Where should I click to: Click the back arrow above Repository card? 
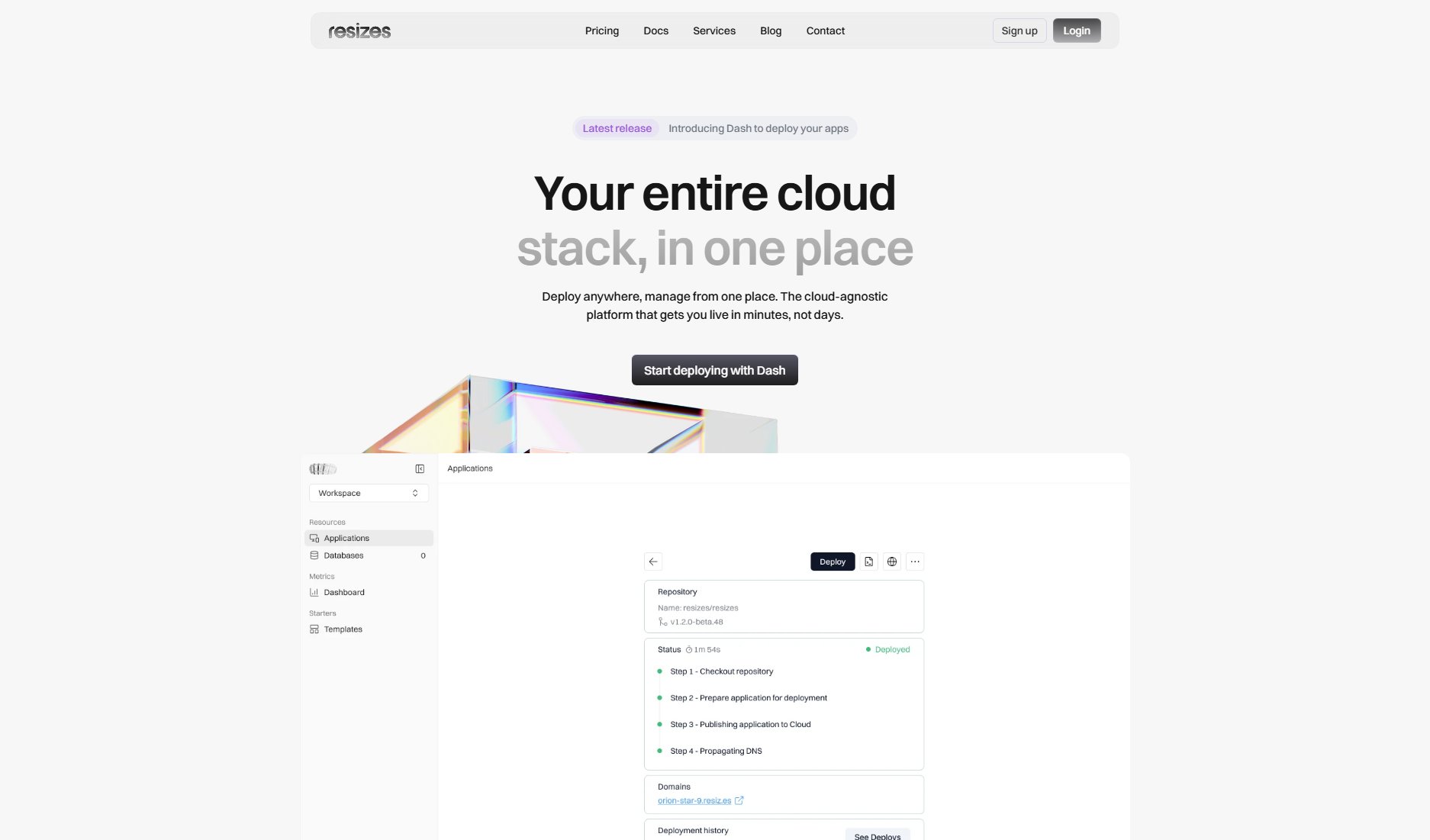click(653, 562)
